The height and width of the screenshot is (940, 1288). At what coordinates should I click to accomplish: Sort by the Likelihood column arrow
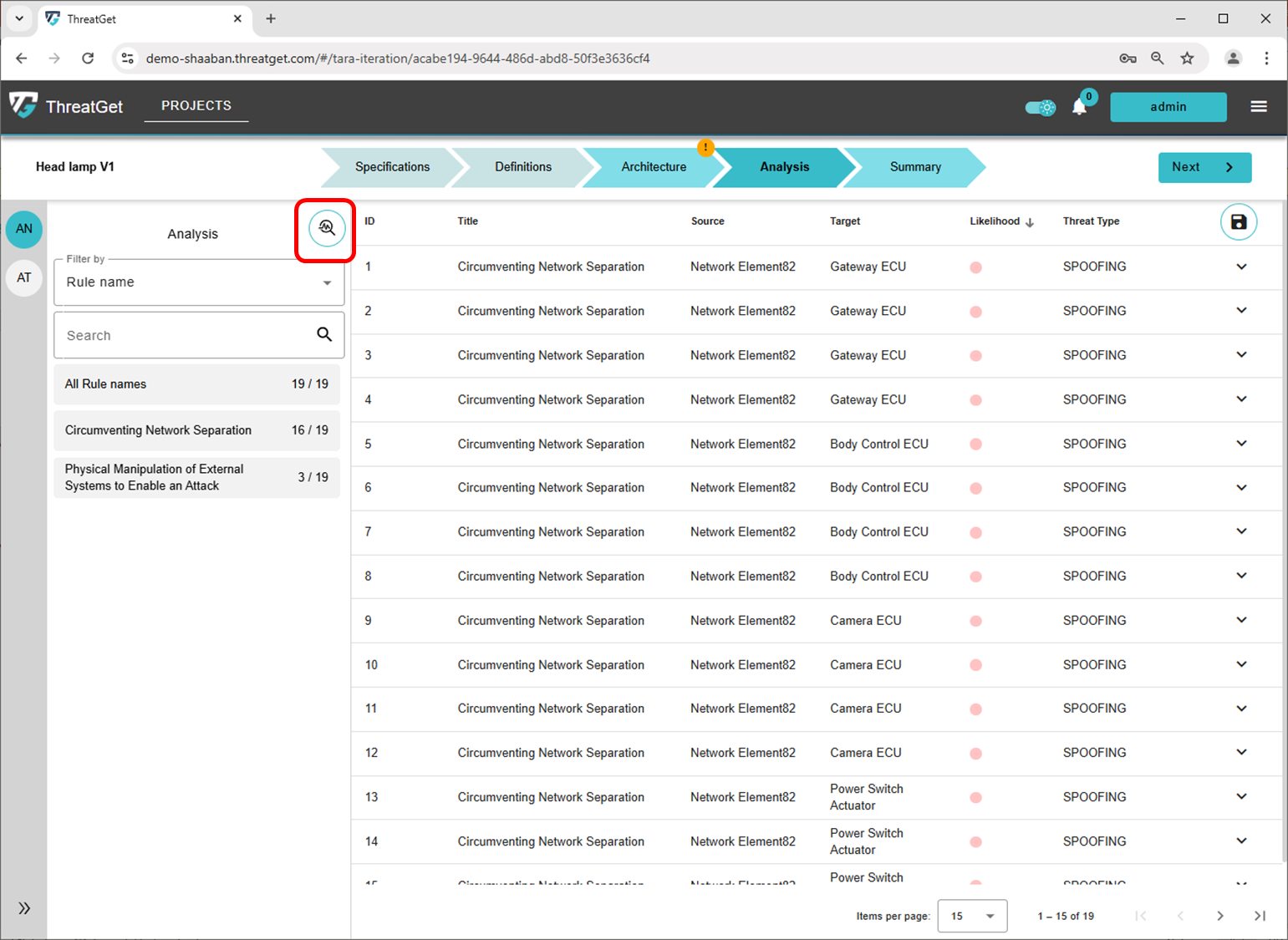(1030, 222)
